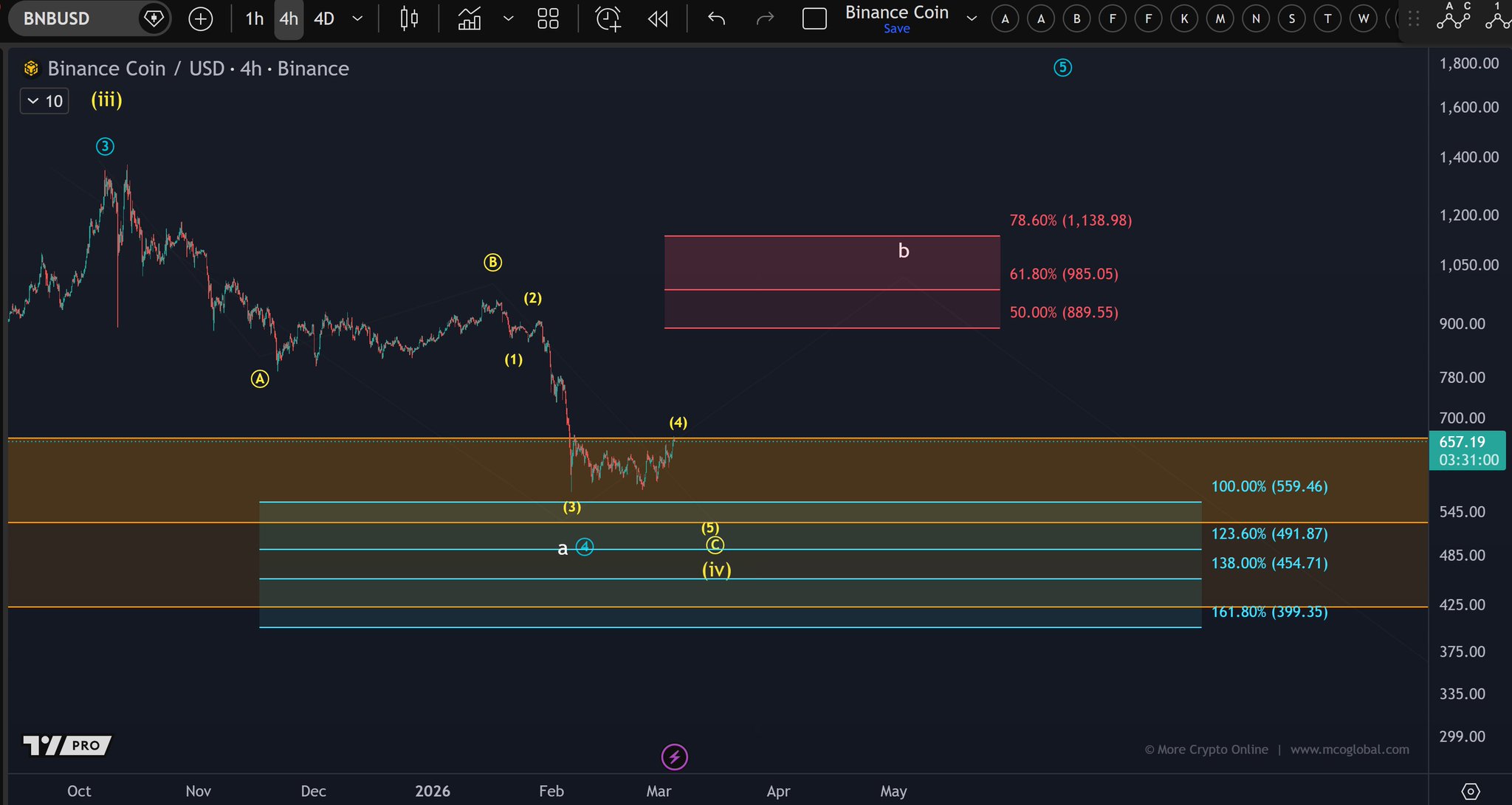Select the quick-access symbol K button
The image size is (1512, 805).
click(x=1184, y=19)
